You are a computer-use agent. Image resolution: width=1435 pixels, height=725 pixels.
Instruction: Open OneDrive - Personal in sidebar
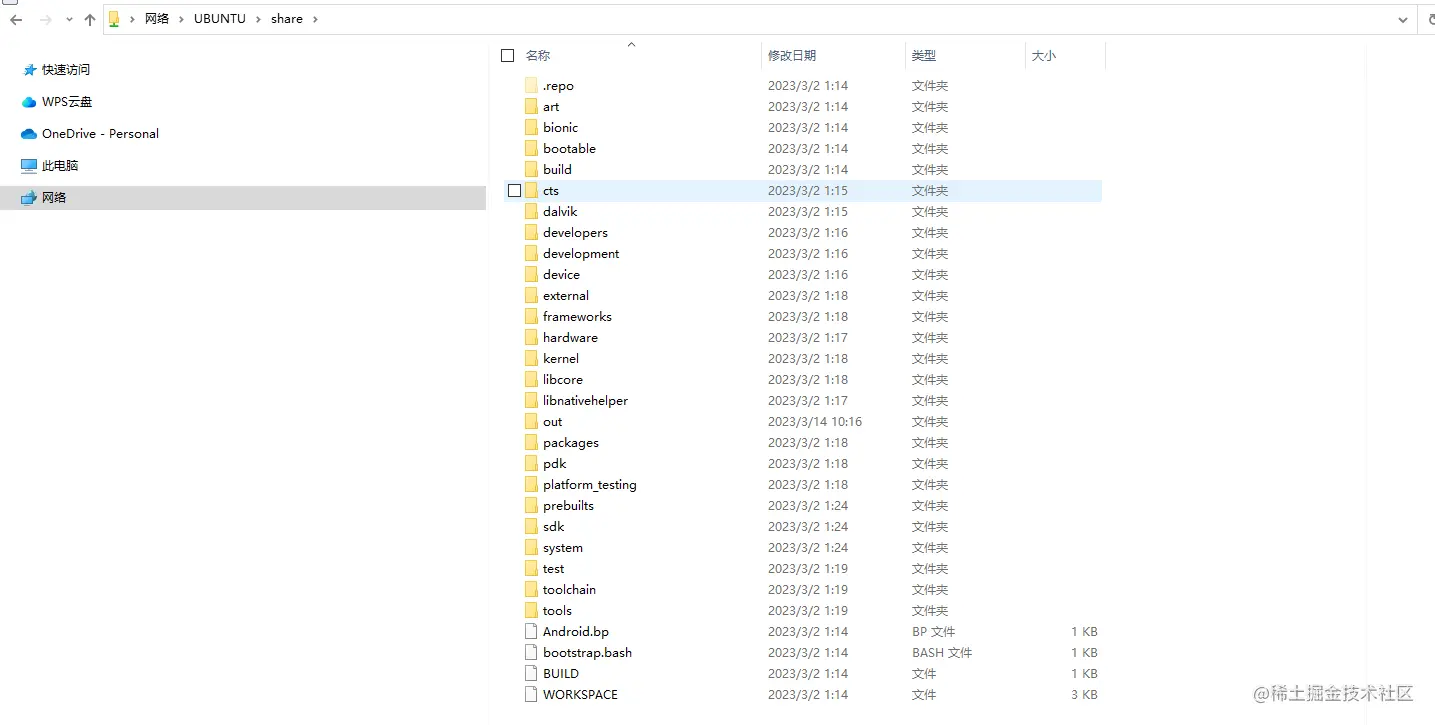click(x=100, y=134)
